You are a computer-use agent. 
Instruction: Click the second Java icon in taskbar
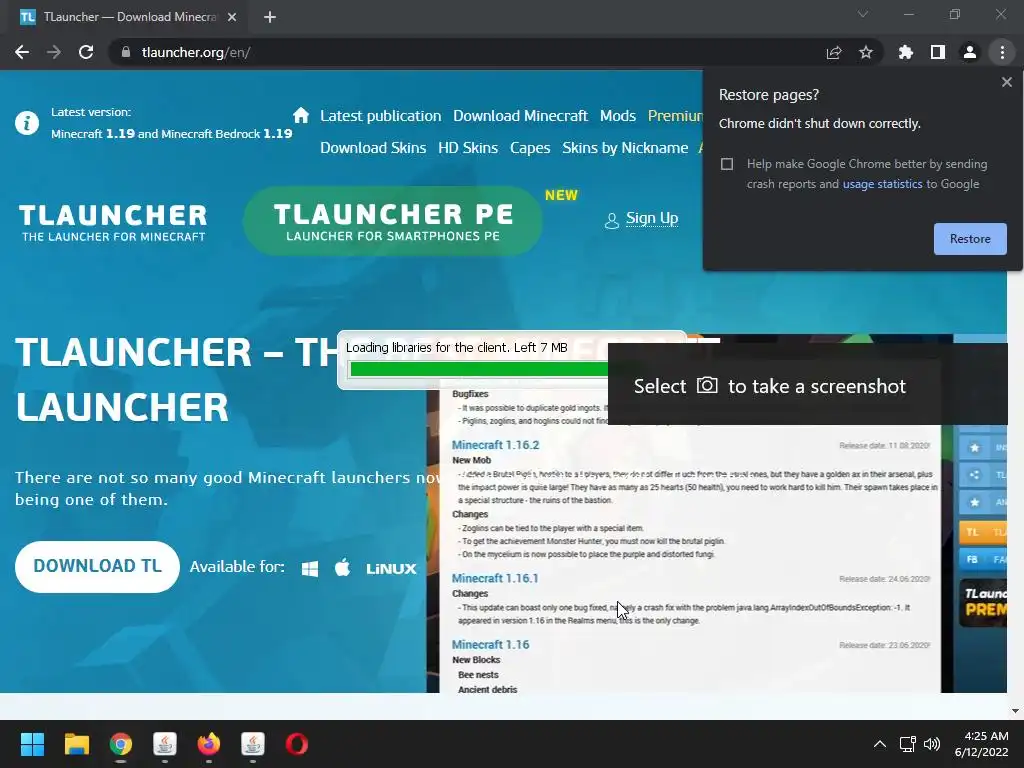click(253, 744)
